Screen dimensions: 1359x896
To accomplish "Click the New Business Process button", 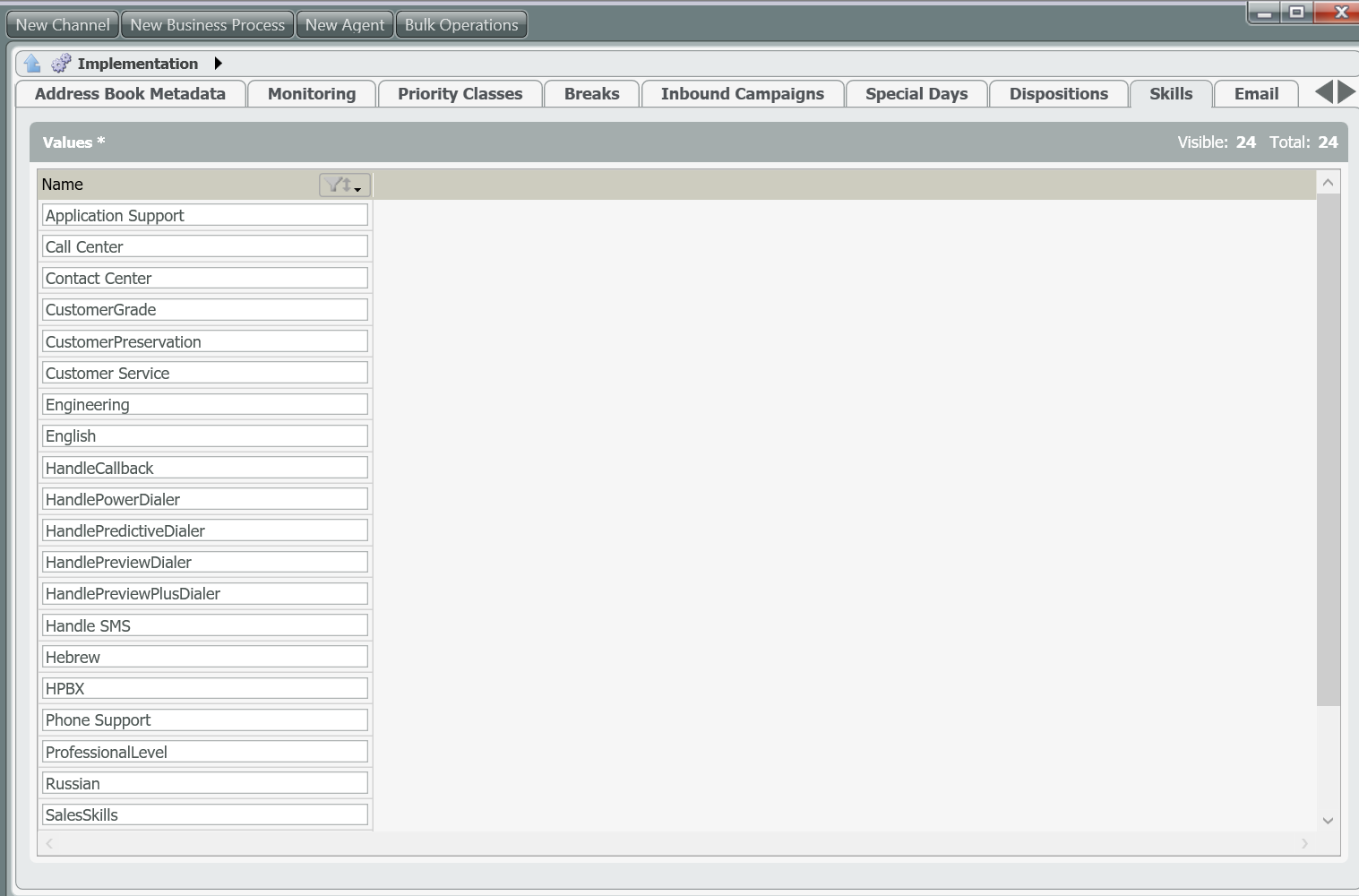I will click(x=207, y=25).
